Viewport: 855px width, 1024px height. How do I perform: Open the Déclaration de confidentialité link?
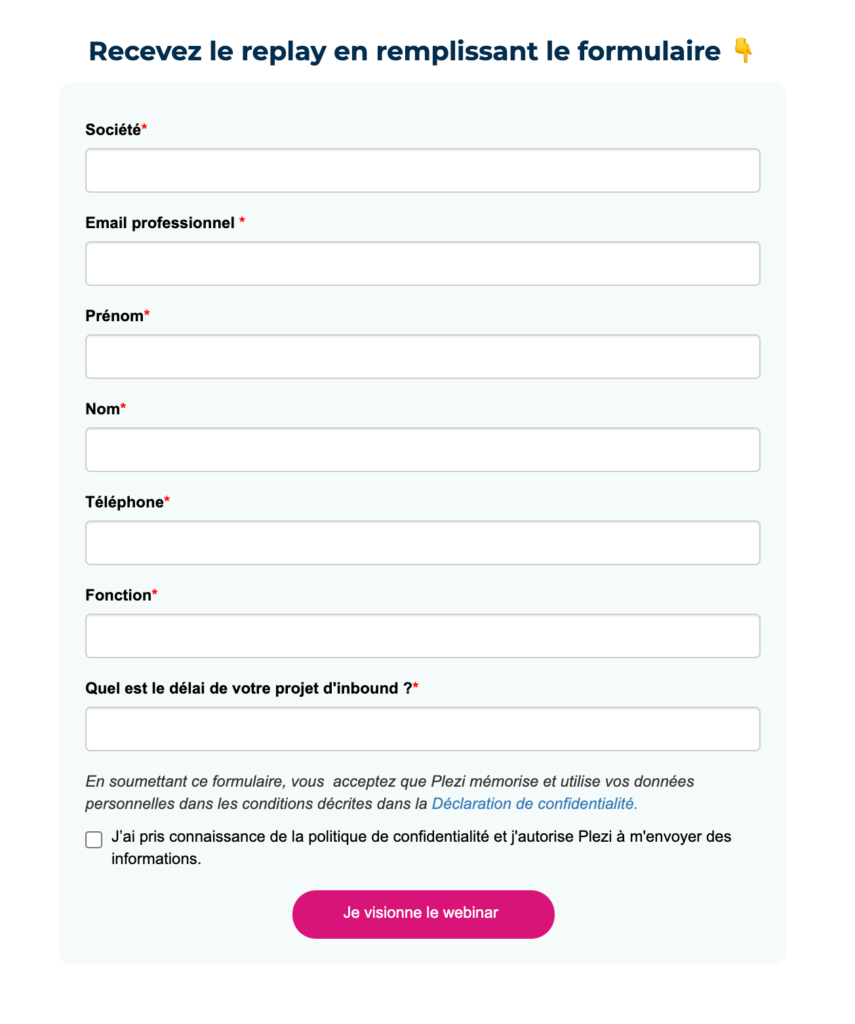[534, 803]
